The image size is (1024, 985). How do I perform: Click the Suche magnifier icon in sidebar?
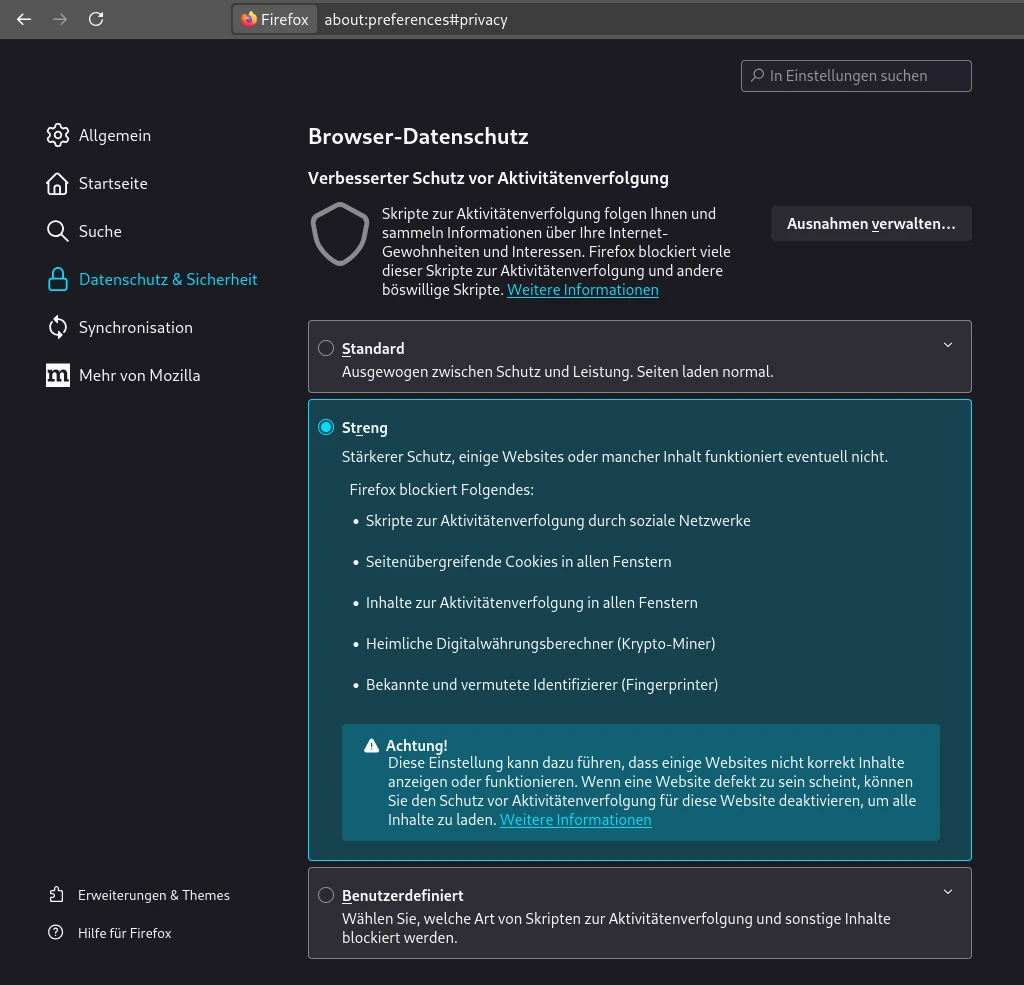(x=58, y=231)
